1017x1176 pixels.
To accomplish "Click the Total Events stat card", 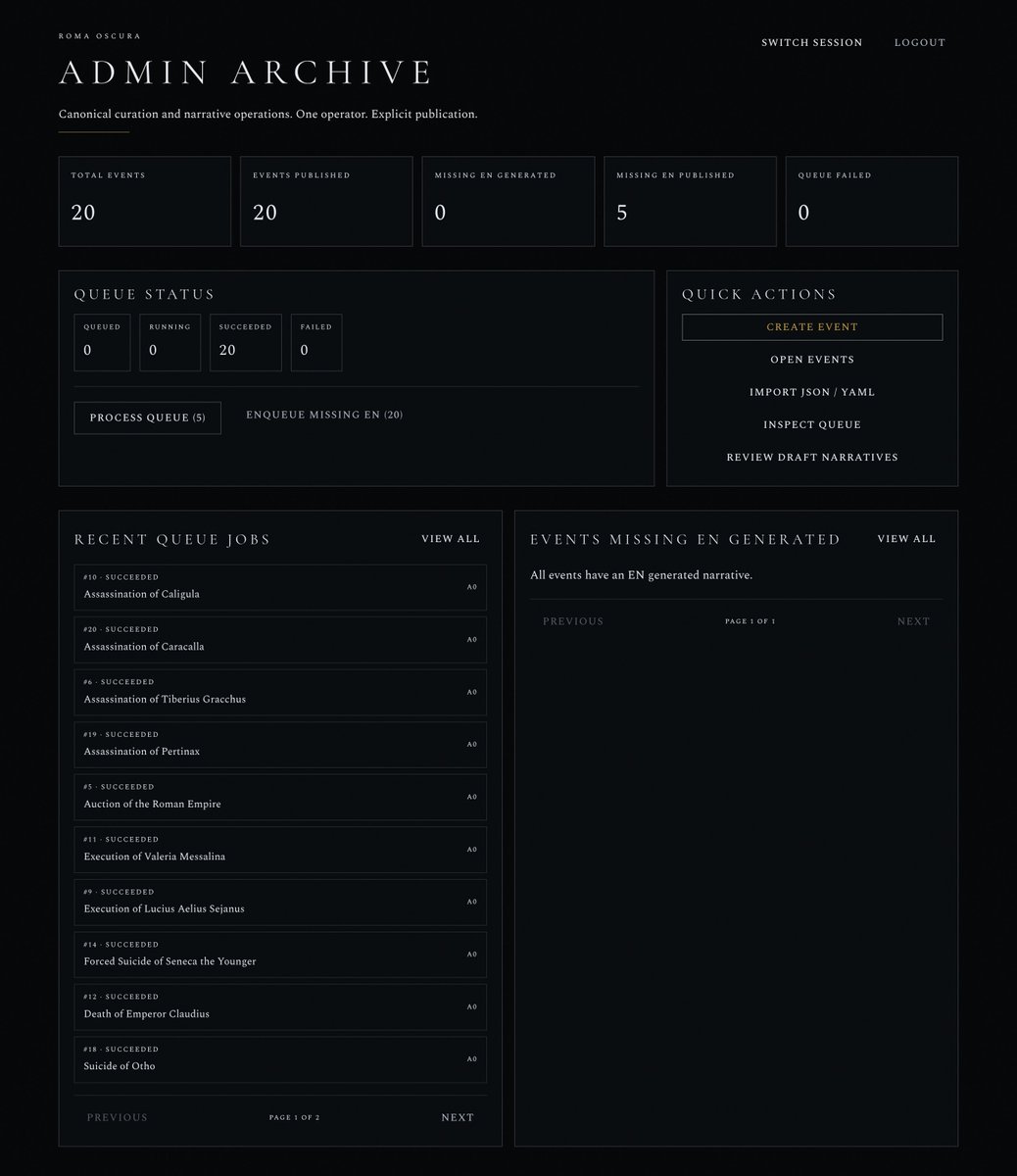I will click(x=145, y=201).
